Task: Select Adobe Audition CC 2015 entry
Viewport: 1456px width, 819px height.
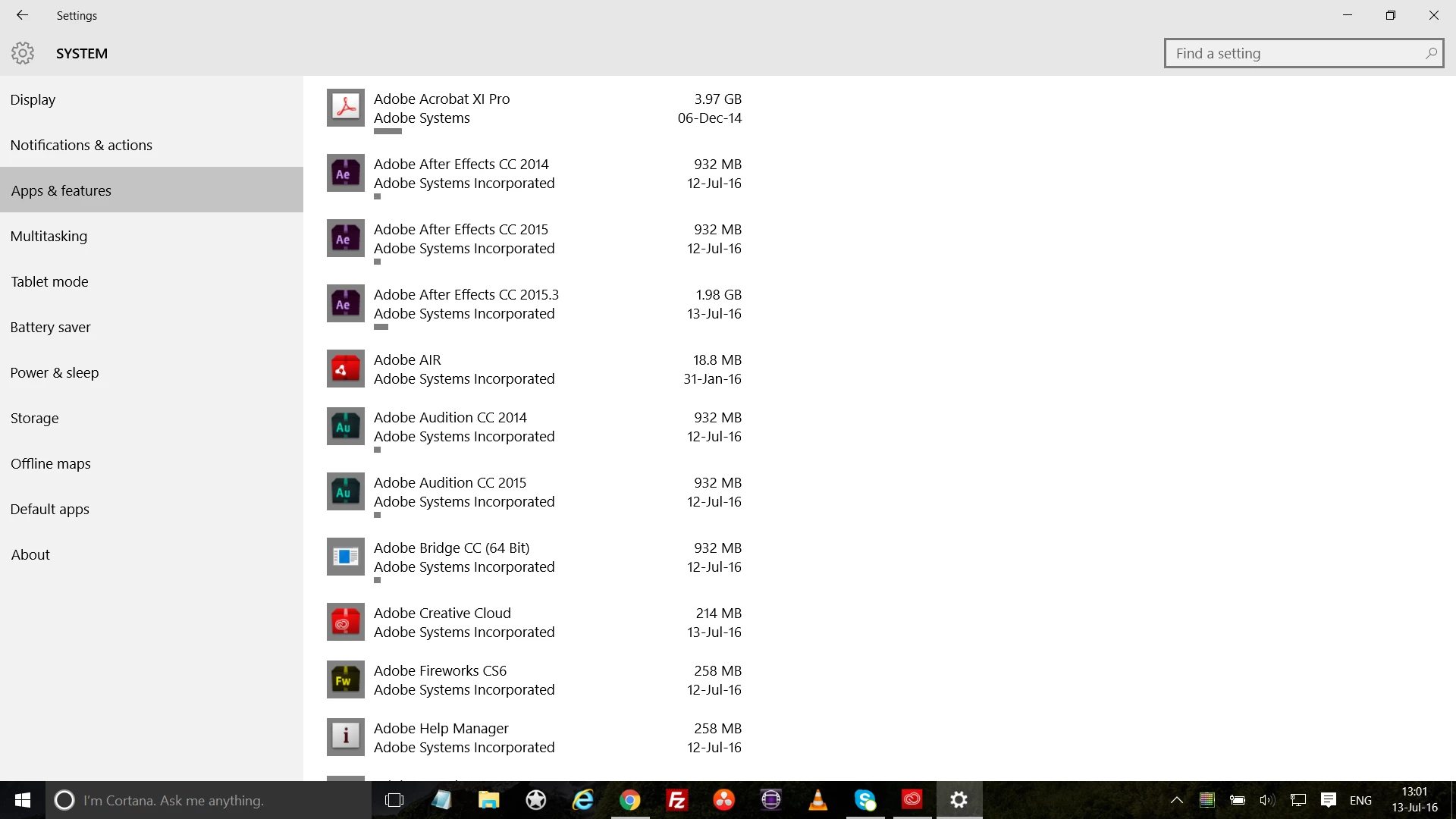Action: click(x=450, y=492)
